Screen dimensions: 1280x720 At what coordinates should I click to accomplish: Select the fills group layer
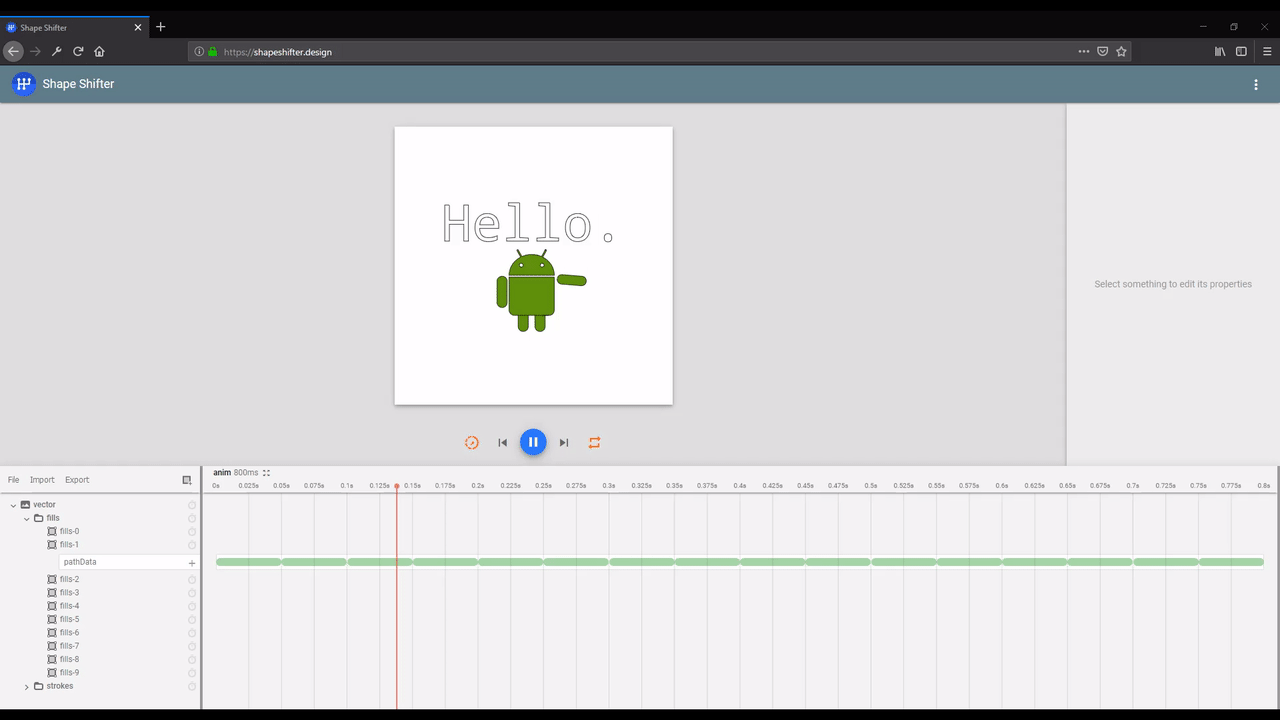coord(53,518)
